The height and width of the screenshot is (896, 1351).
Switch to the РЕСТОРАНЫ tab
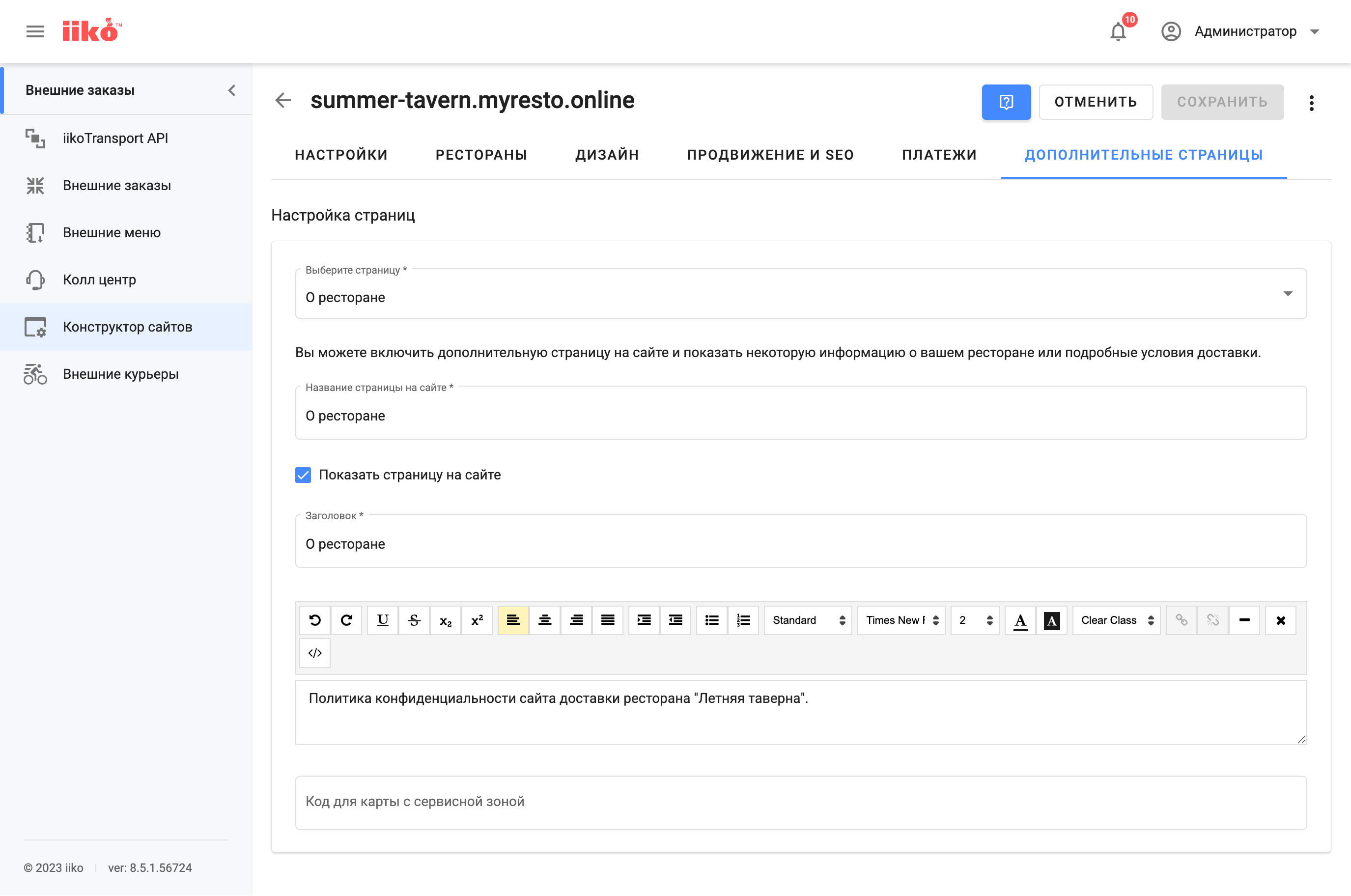(x=481, y=155)
